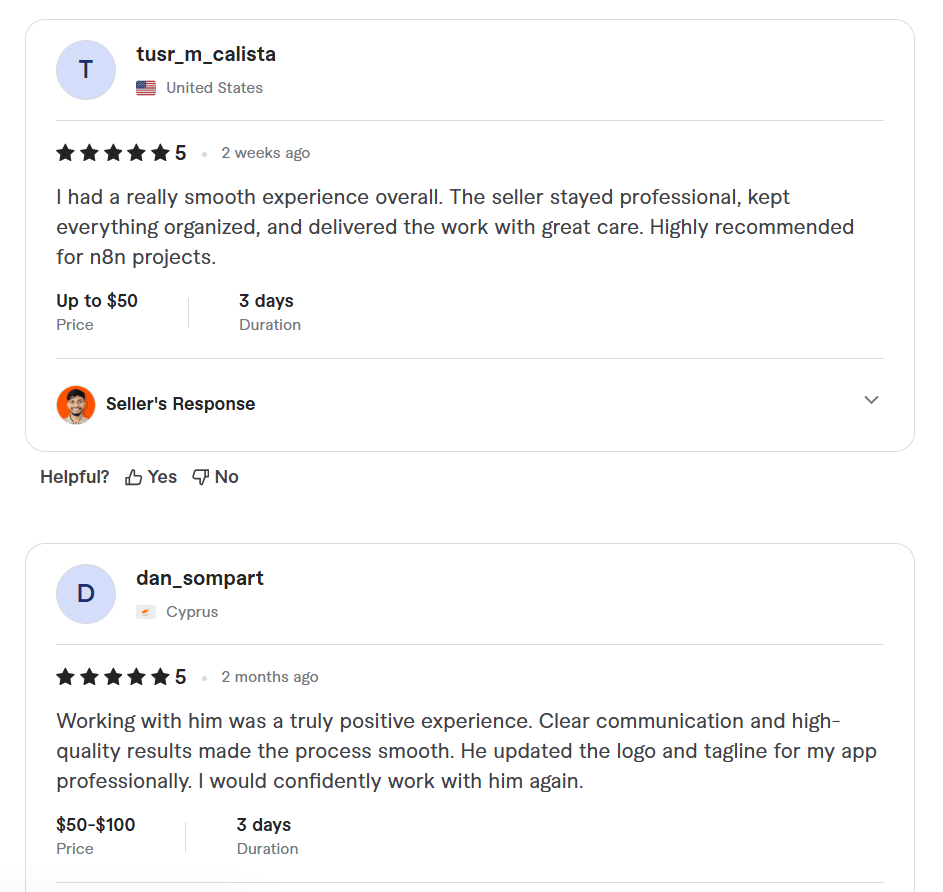Open dan_sompart's profile
The image size is (943, 892).
coord(200,578)
